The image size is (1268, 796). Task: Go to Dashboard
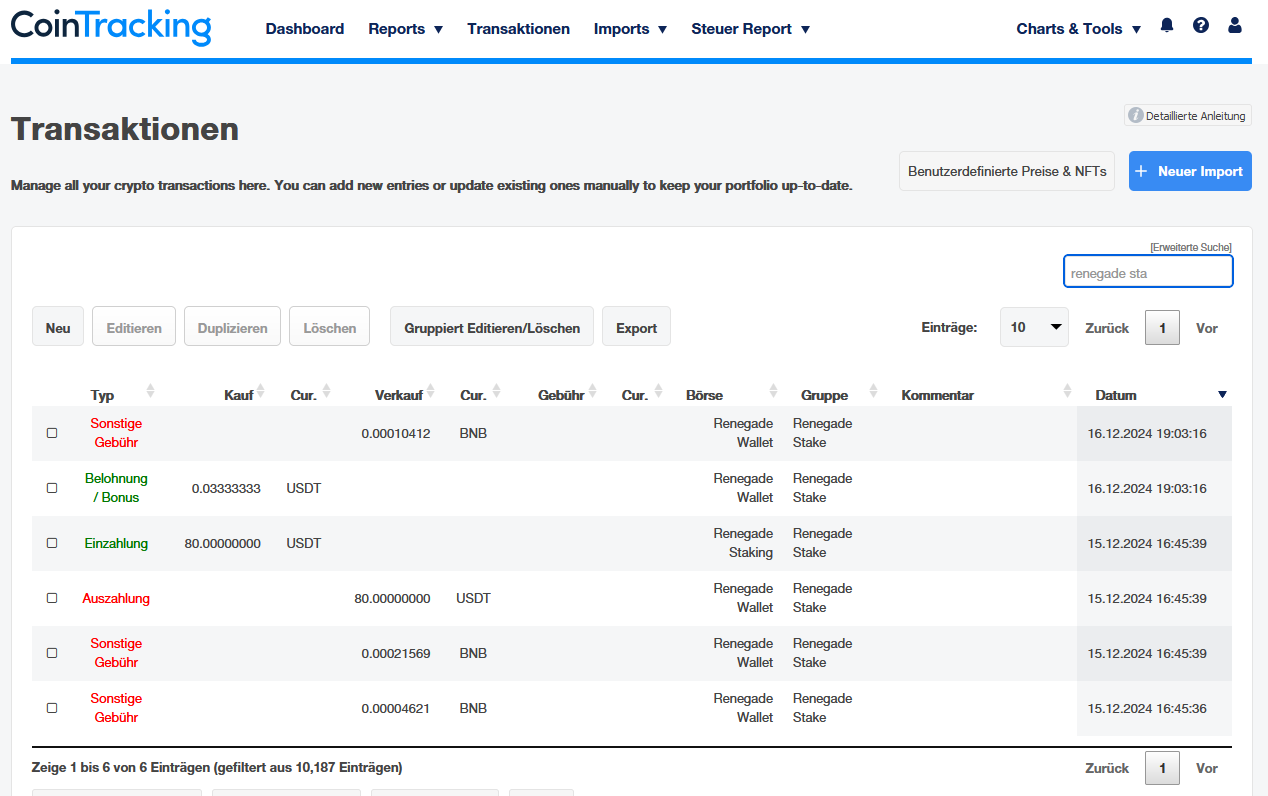pyautogui.click(x=305, y=29)
